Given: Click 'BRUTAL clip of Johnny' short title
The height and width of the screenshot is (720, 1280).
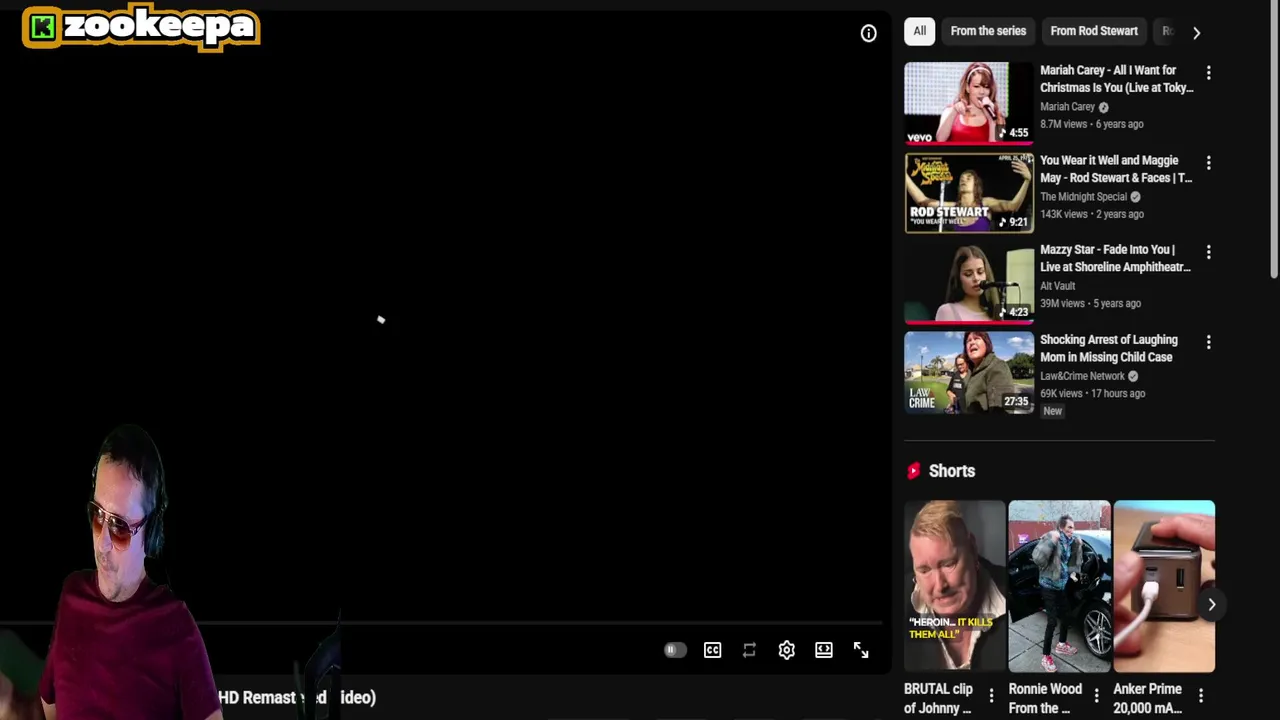Looking at the screenshot, I should (x=938, y=698).
